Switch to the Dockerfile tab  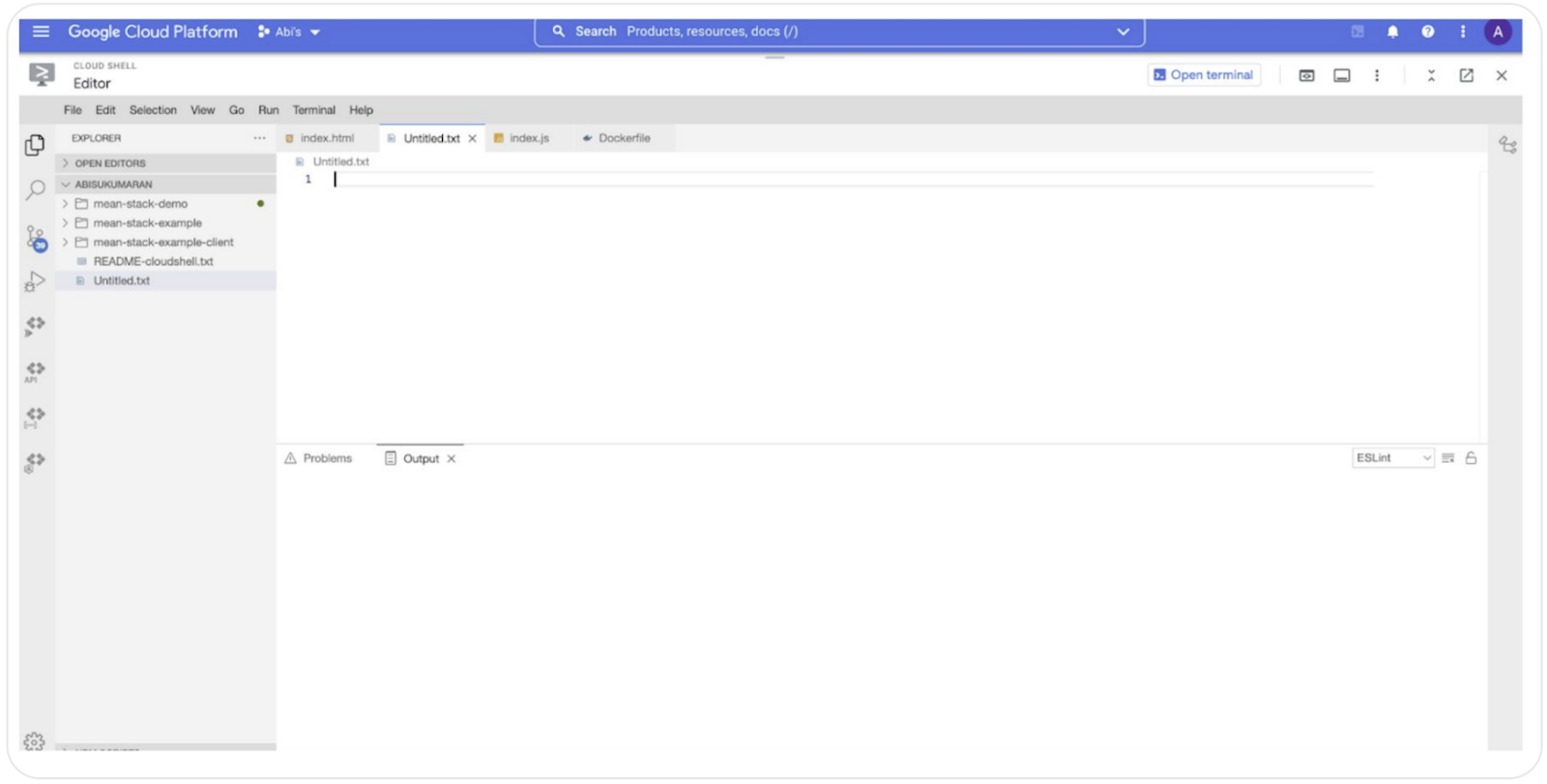623,138
